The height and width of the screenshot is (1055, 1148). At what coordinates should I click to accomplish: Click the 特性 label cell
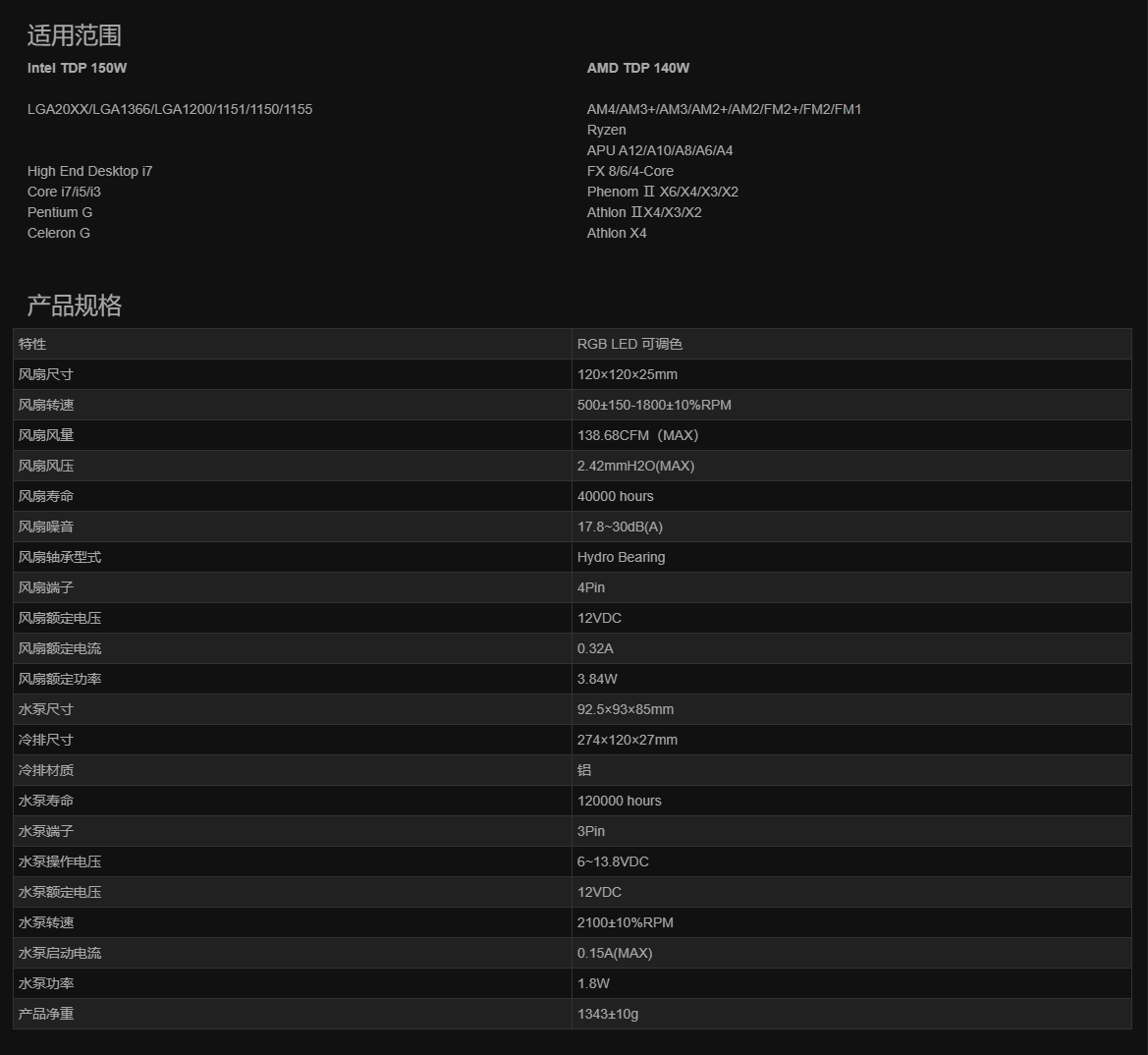click(292, 344)
